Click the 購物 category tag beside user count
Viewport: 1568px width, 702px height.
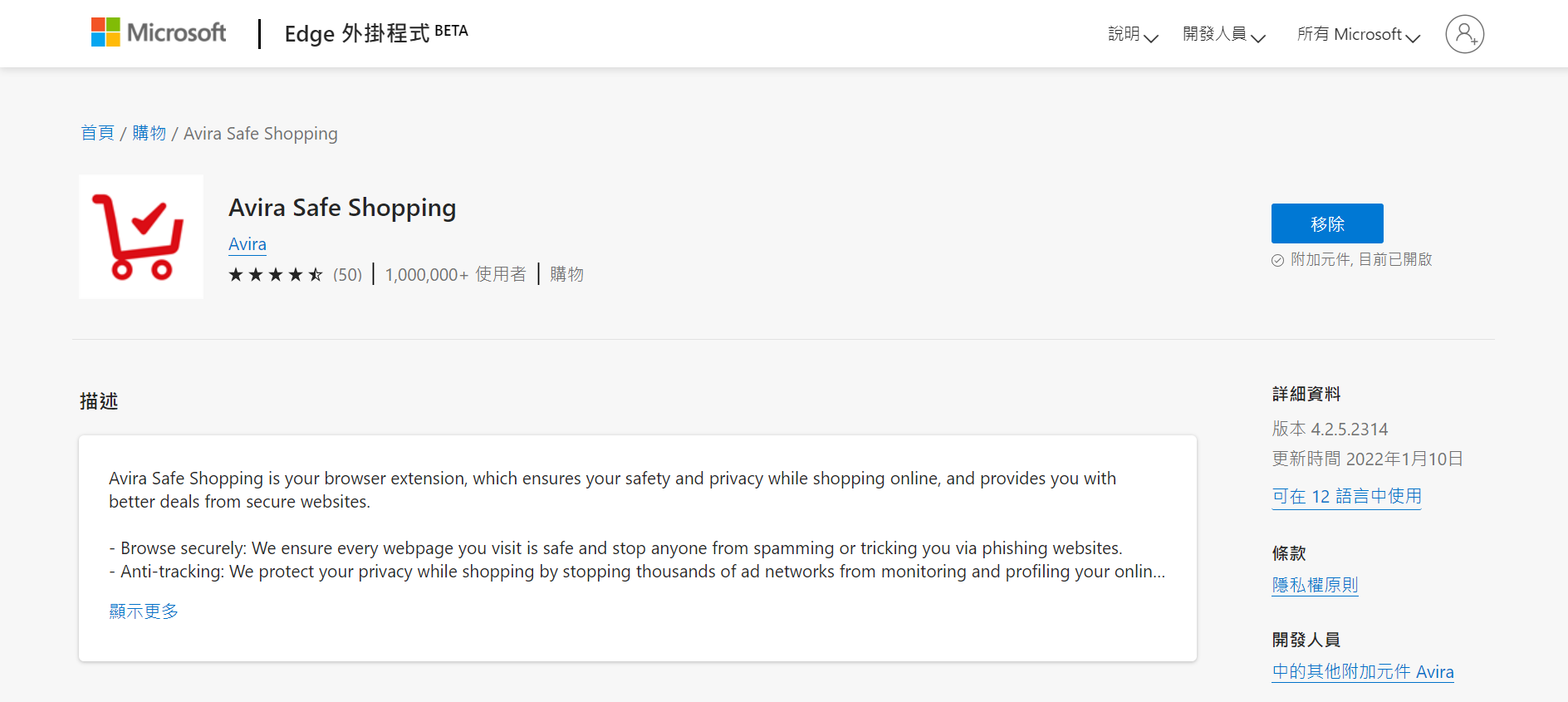tap(567, 274)
